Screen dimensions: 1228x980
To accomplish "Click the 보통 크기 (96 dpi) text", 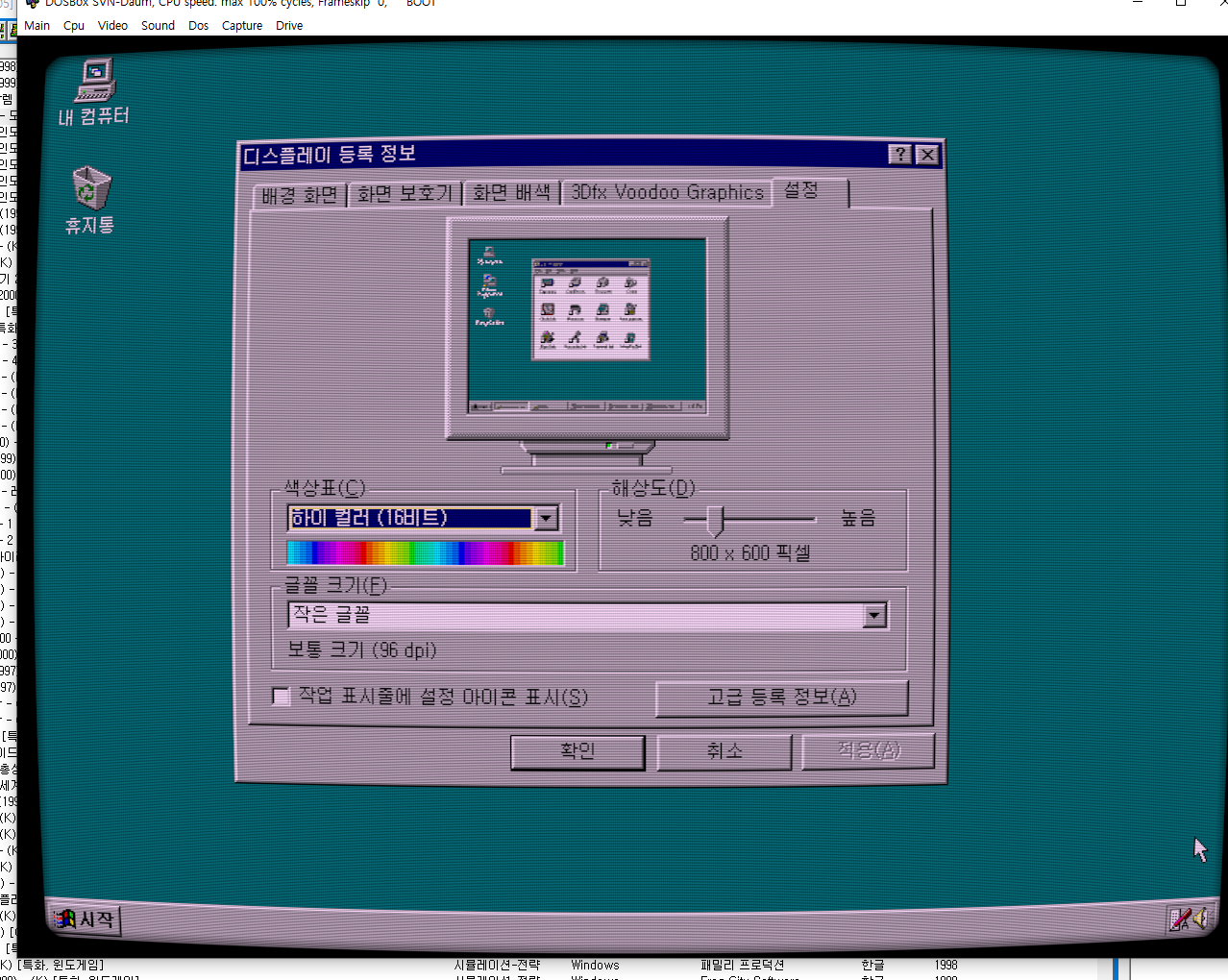I will 362,650.
